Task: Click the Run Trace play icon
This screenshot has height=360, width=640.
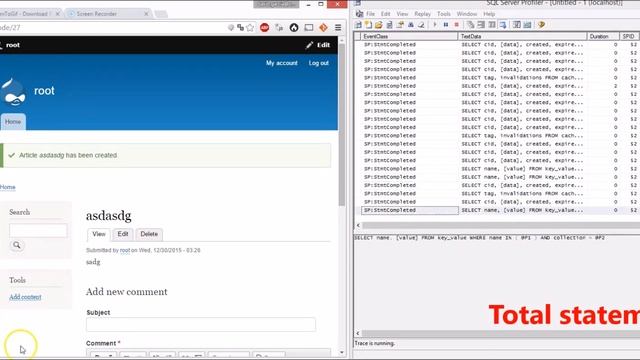Action: pos(435,25)
